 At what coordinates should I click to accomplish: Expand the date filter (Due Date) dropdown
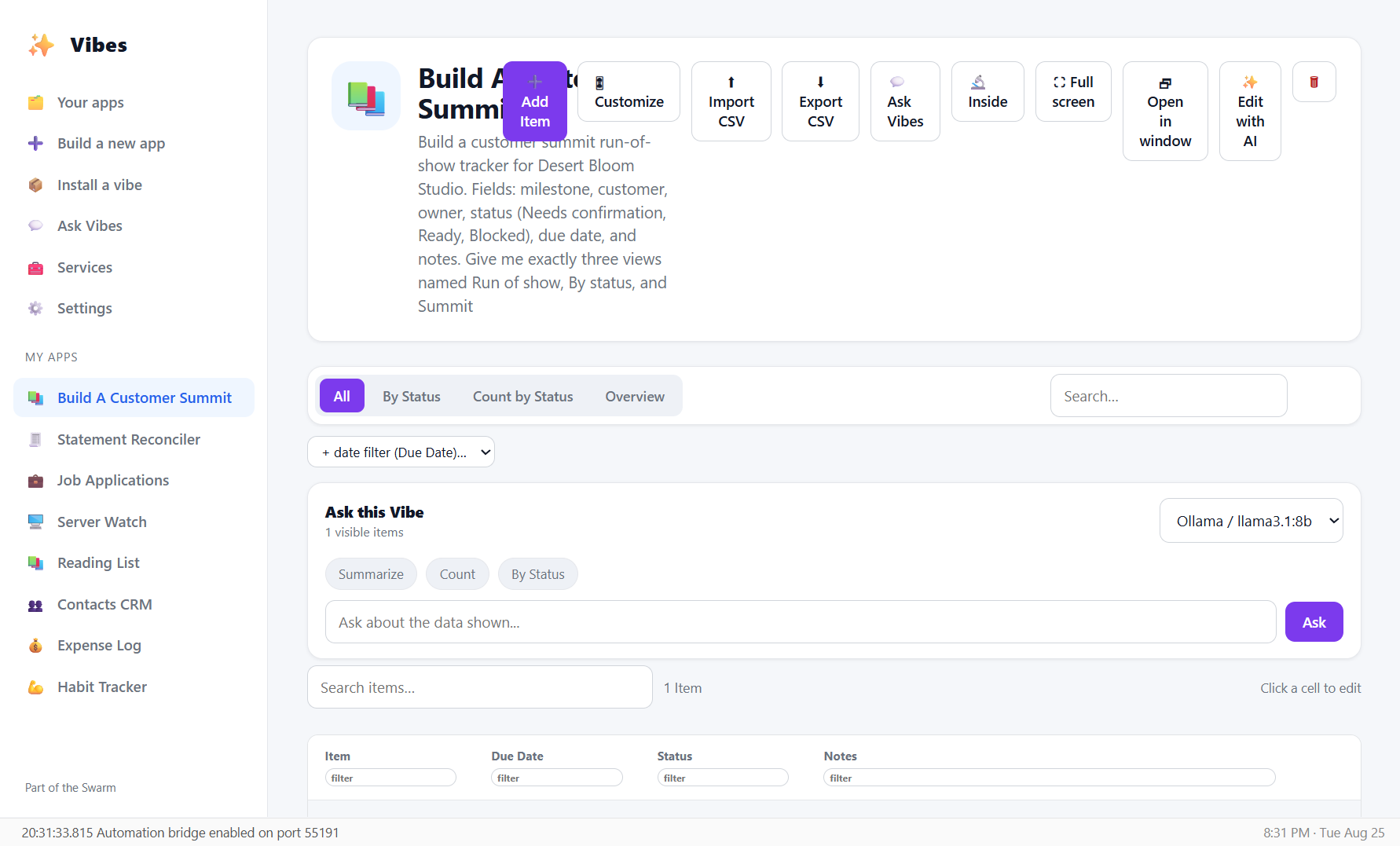point(401,452)
